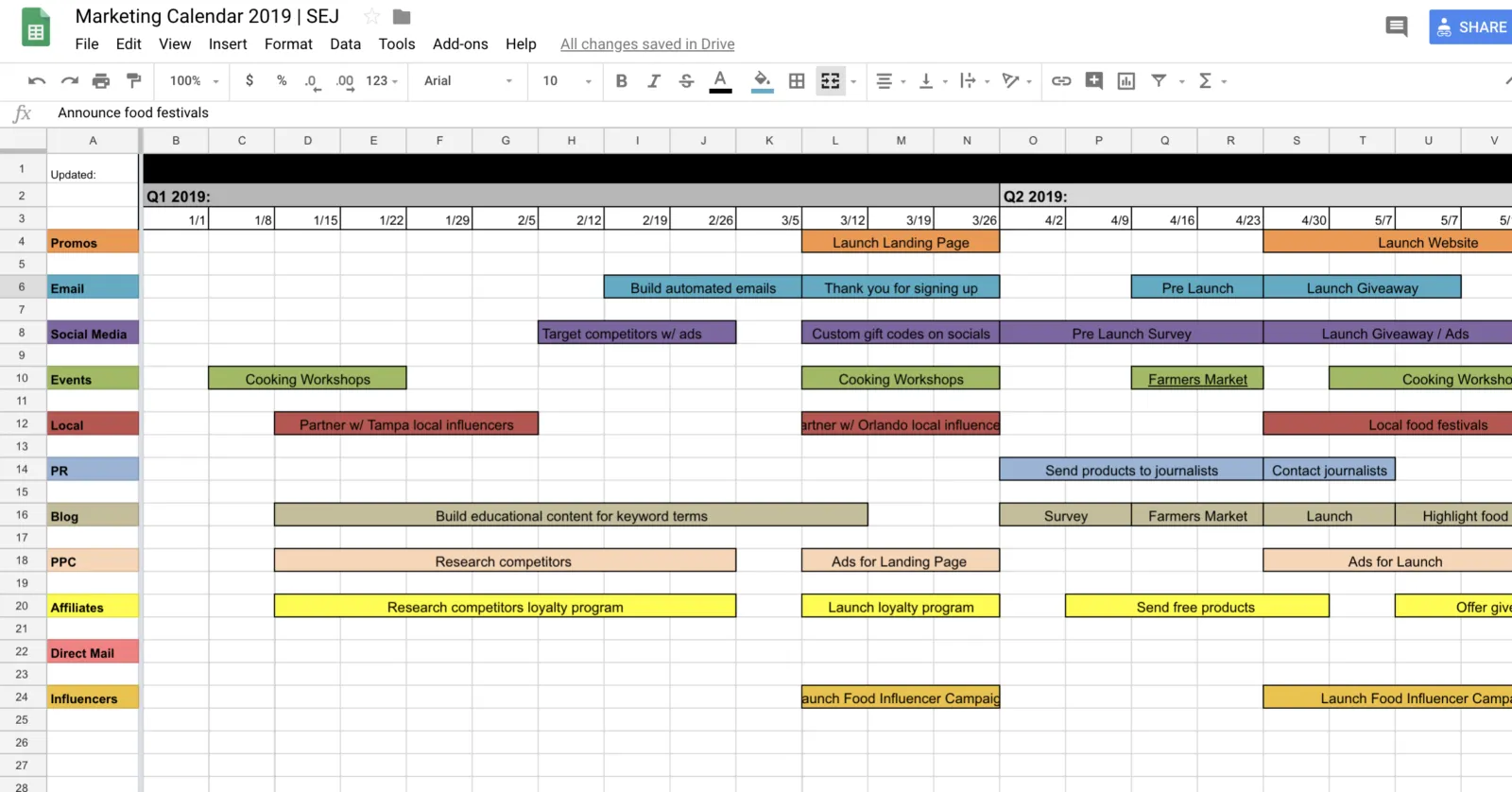Open the Edit menu

129,44
